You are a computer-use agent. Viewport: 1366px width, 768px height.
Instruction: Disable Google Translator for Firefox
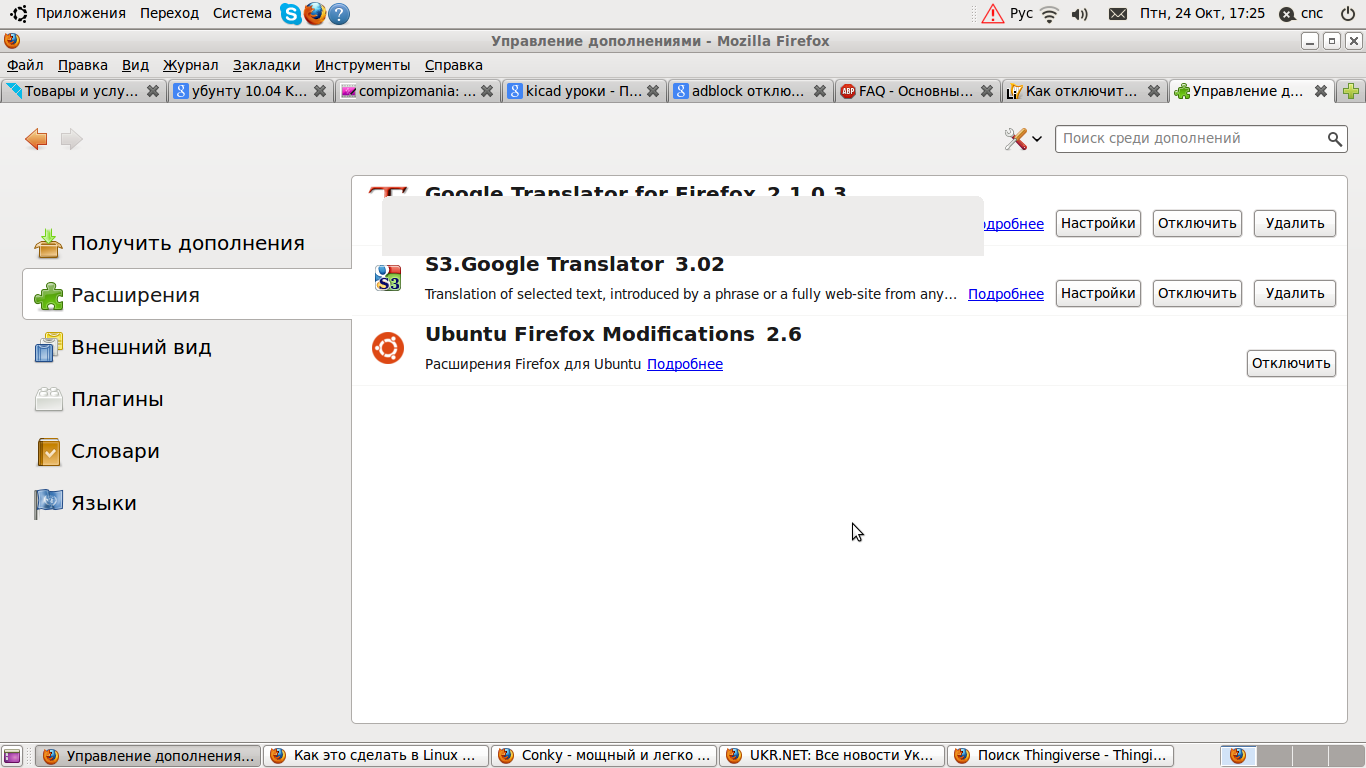pos(1197,223)
